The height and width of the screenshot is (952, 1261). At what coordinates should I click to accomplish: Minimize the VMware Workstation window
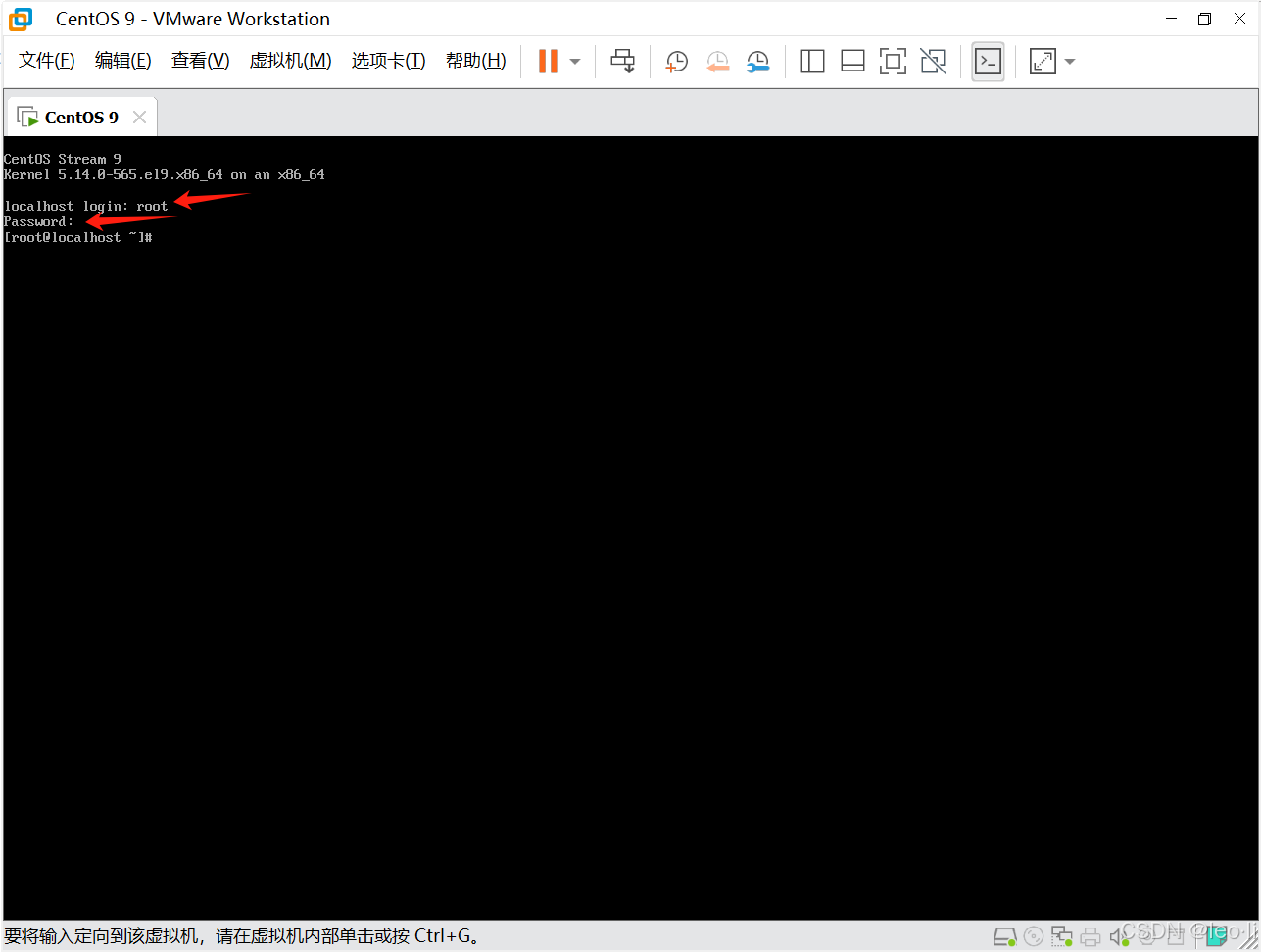coord(1171,19)
